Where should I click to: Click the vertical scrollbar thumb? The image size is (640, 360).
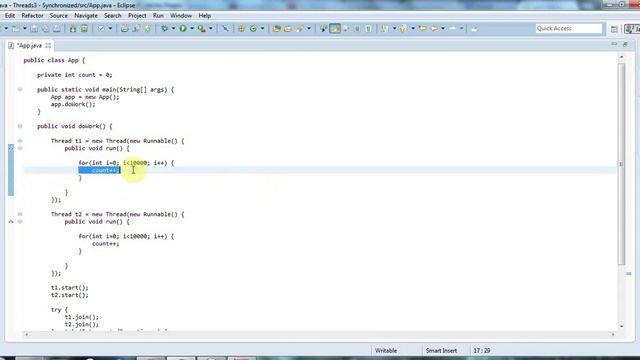coord(621,163)
